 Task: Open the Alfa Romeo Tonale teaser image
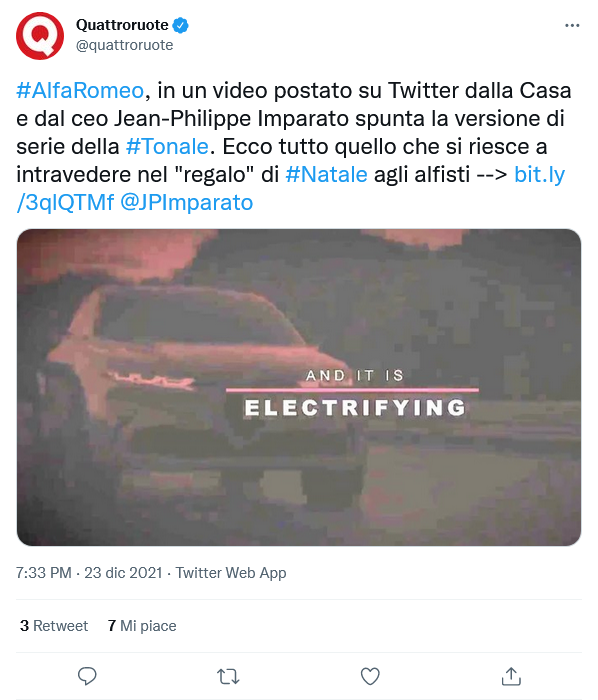(299, 387)
